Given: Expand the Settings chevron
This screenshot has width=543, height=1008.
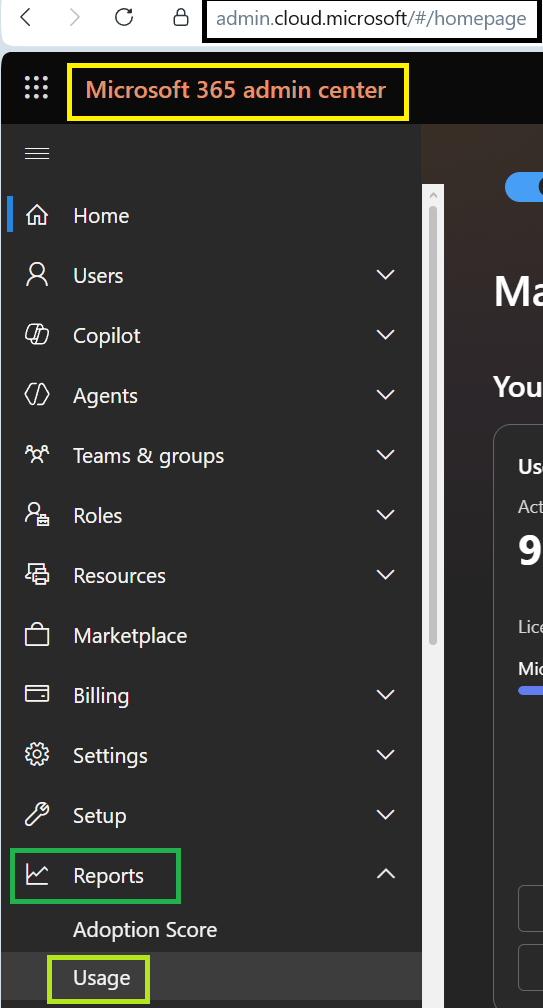Looking at the screenshot, I should click(386, 755).
